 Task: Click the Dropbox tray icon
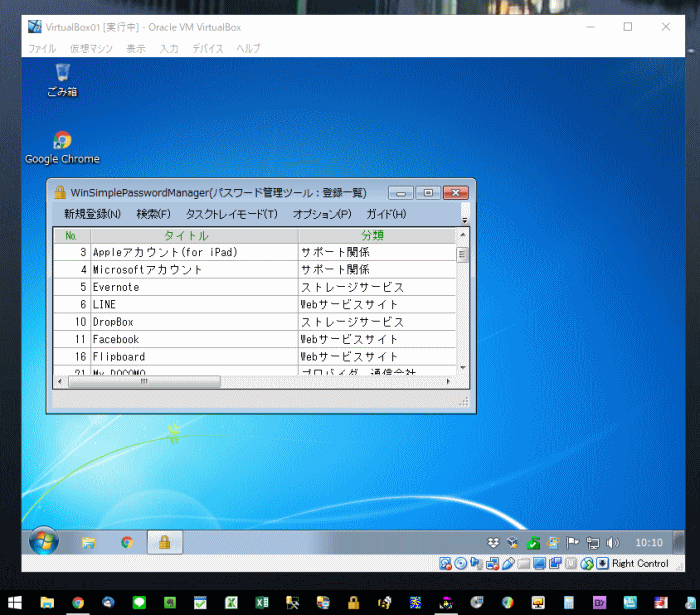(x=493, y=543)
